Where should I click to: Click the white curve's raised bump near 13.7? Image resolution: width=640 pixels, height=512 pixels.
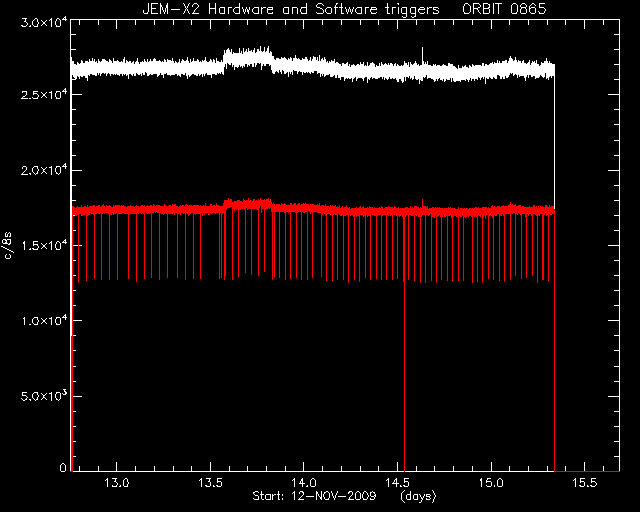pos(248,57)
